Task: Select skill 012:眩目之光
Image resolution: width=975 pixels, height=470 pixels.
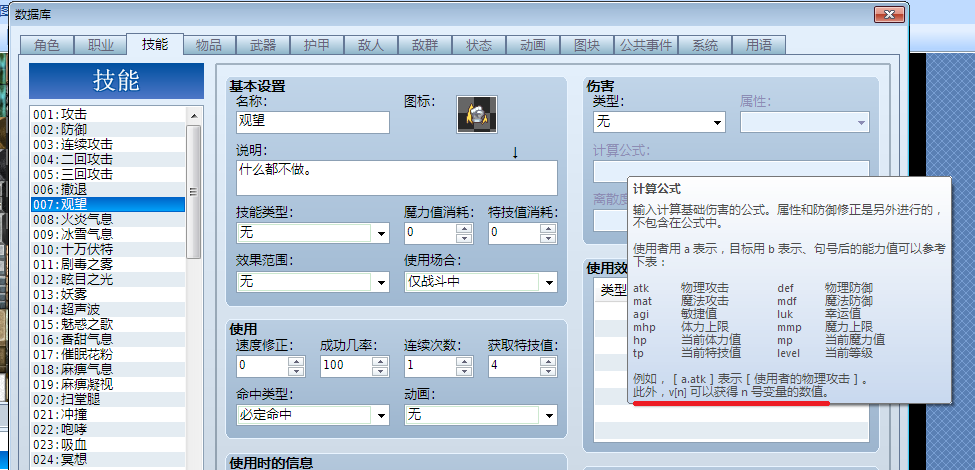Action: (x=108, y=280)
